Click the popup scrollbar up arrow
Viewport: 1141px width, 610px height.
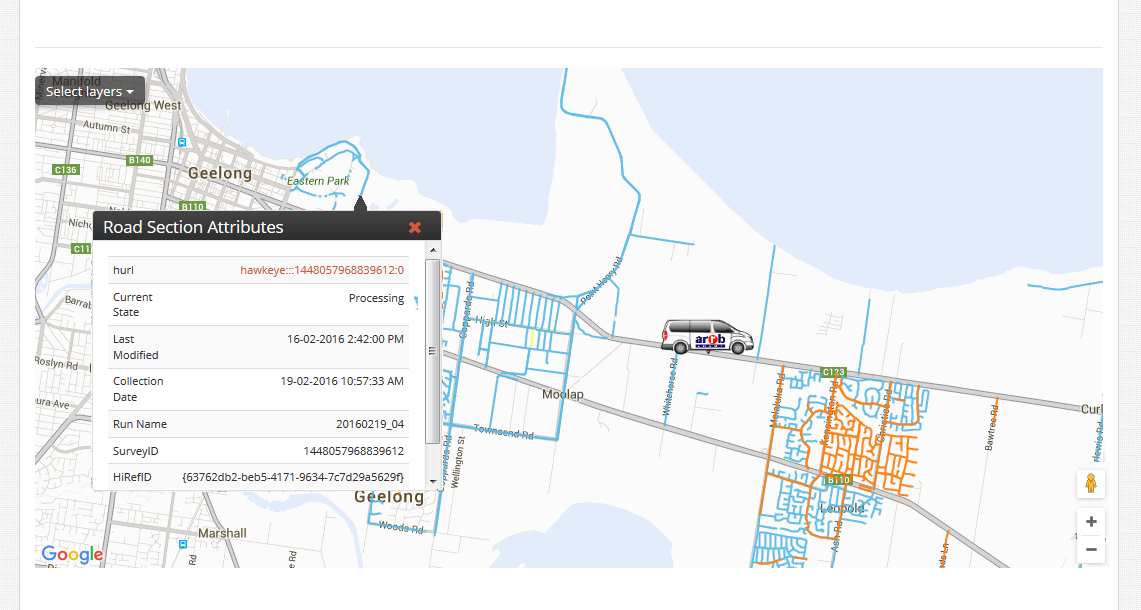(x=432, y=249)
